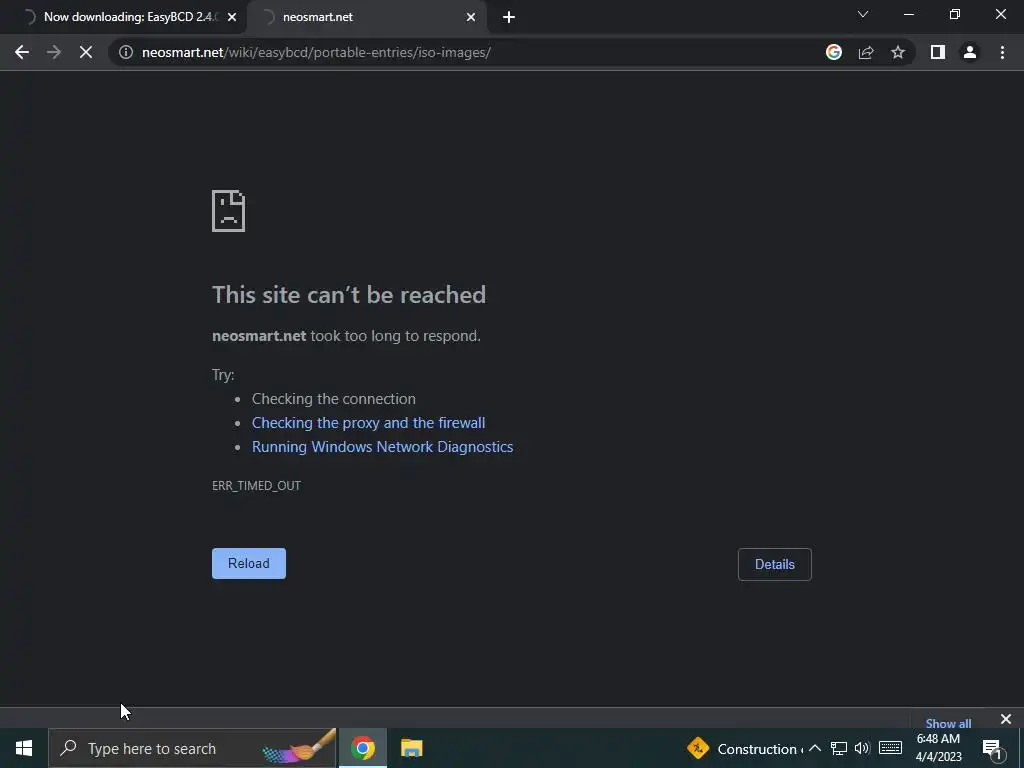Click the sad page error icon
1024x768 pixels.
tap(229, 211)
